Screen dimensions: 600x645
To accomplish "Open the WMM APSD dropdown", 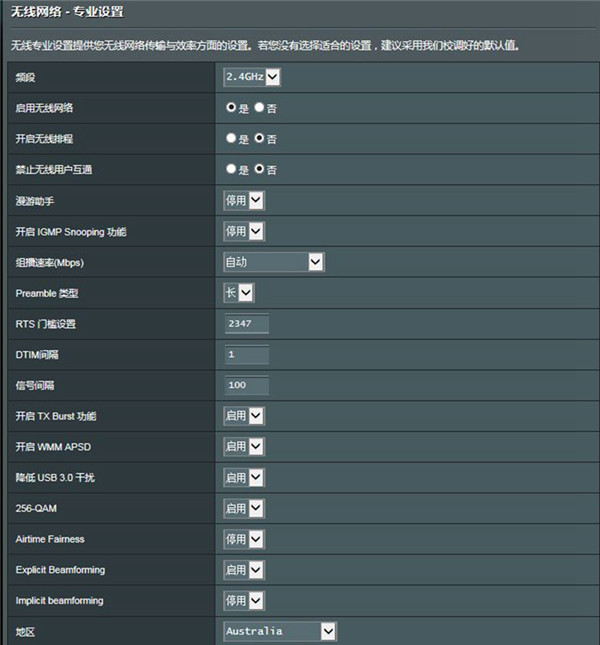I will (243, 446).
